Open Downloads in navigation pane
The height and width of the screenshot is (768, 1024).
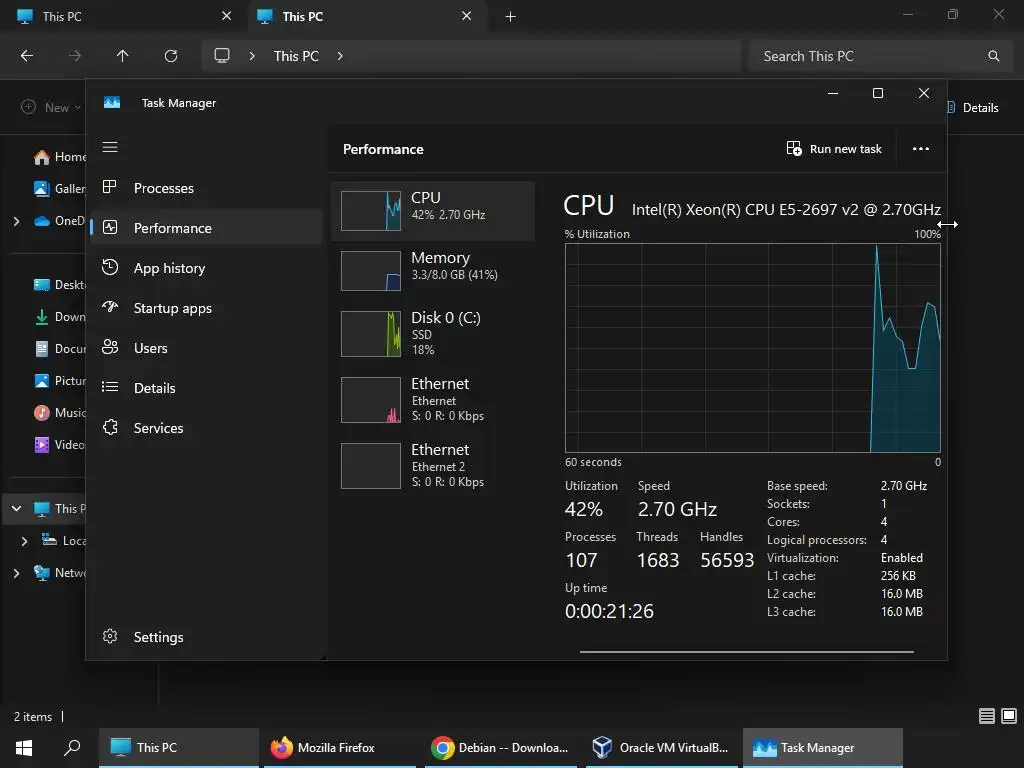(x=59, y=317)
